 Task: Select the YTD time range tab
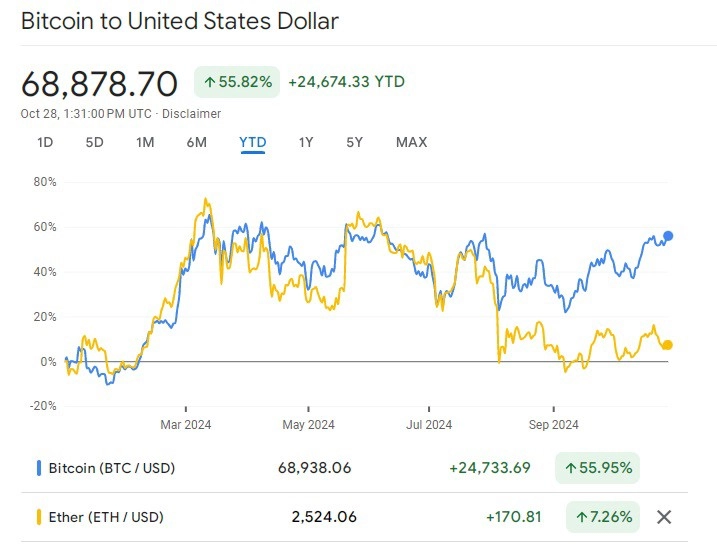point(253,142)
